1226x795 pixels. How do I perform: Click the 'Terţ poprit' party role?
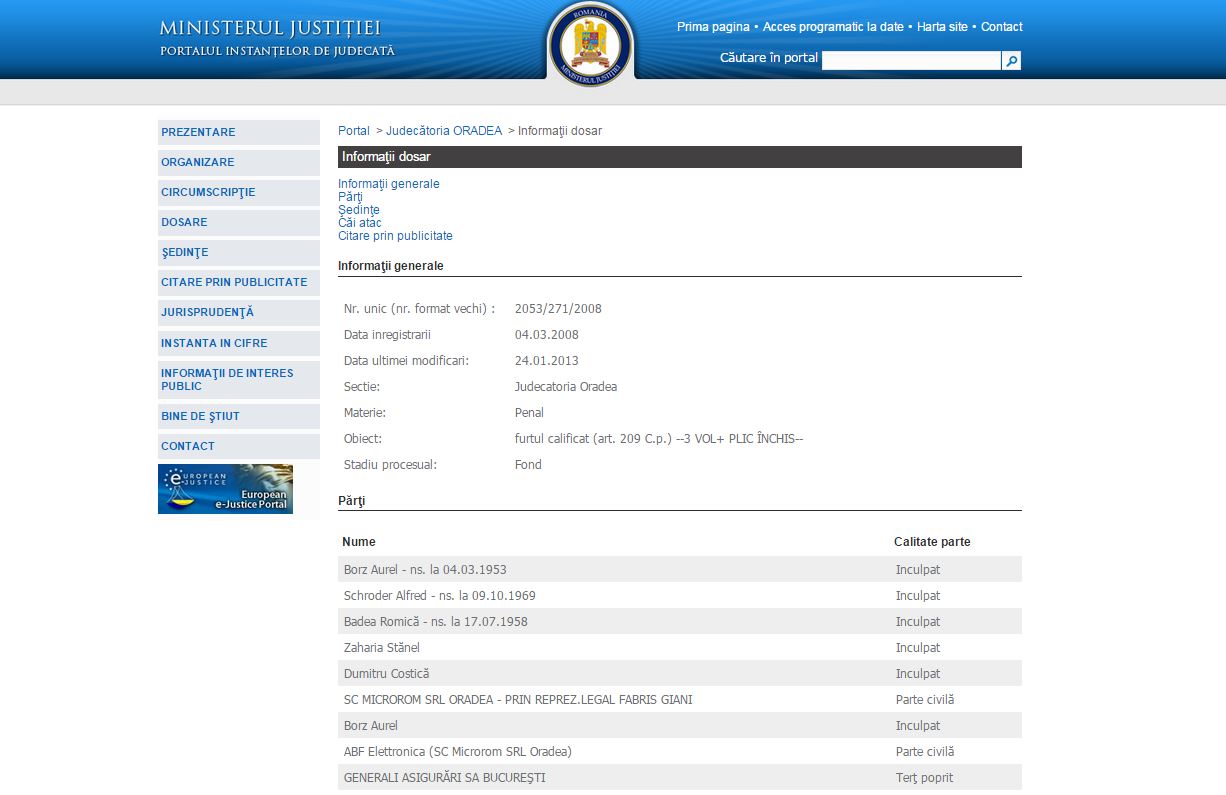(x=925, y=778)
